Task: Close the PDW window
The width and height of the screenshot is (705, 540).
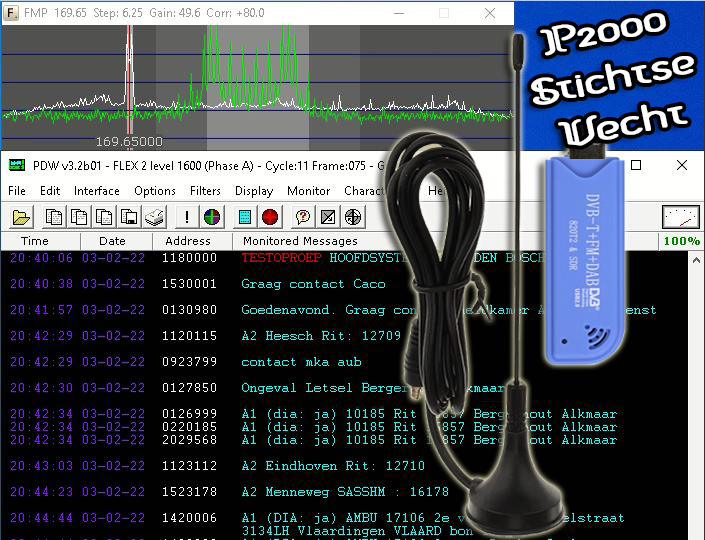Action: pyautogui.click(x=682, y=165)
